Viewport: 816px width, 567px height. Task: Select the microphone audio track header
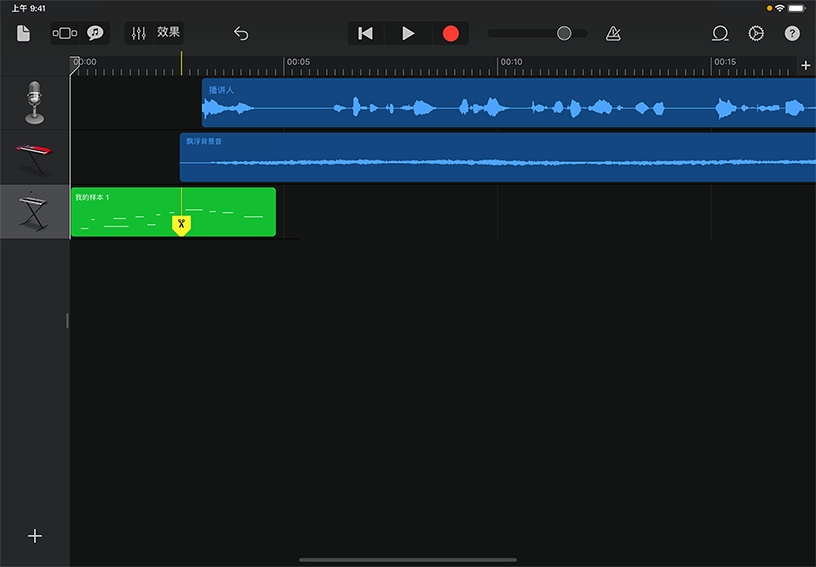(x=35, y=102)
